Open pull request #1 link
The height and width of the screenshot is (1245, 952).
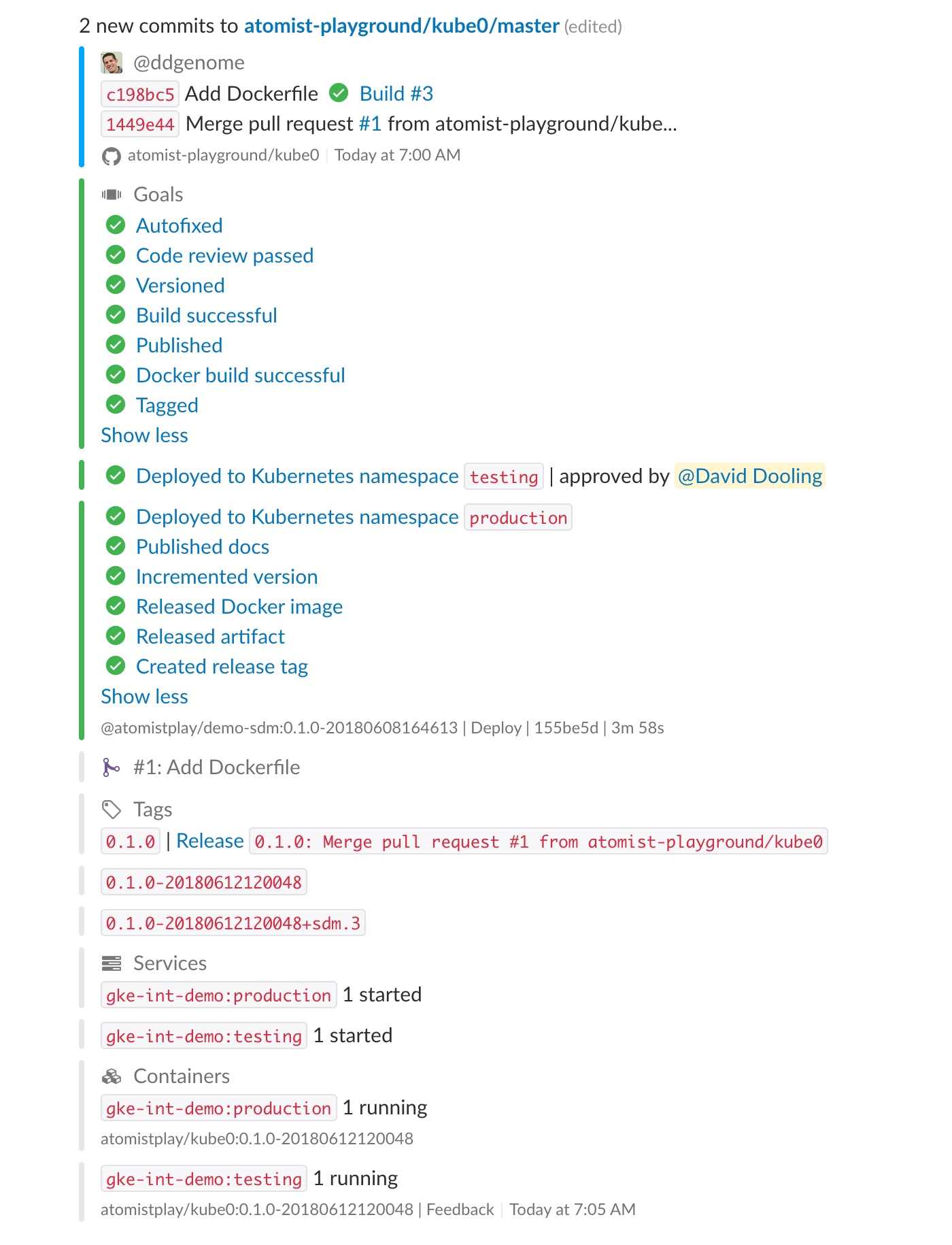point(370,124)
